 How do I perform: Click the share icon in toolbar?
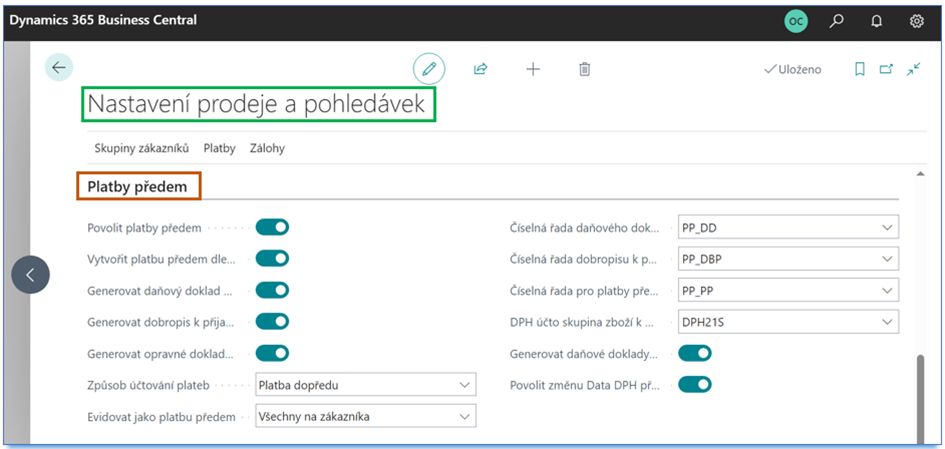[x=480, y=69]
